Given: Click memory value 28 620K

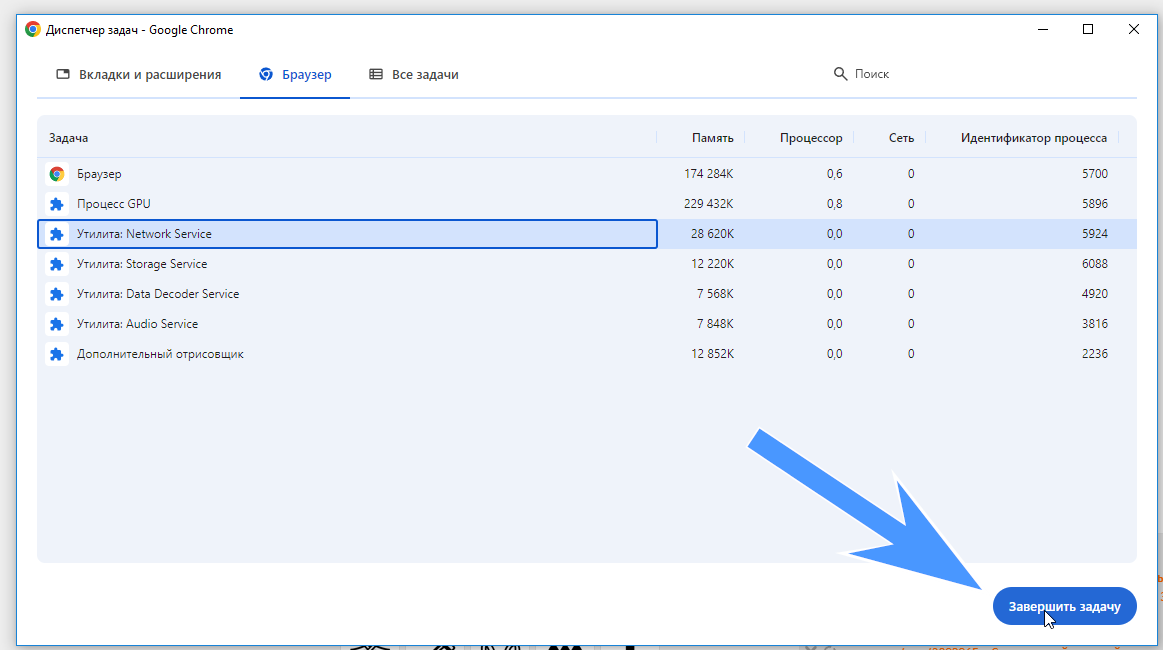Looking at the screenshot, I should tap(712, 234).
